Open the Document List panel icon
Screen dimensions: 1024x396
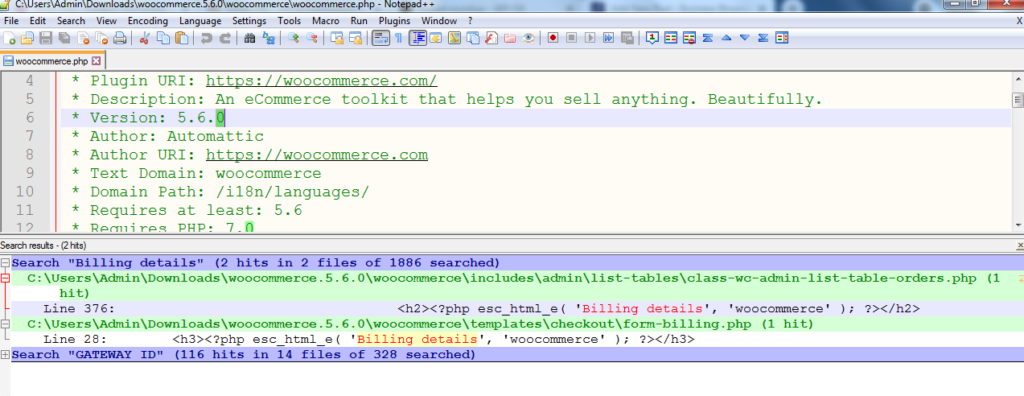click(472, 38)
